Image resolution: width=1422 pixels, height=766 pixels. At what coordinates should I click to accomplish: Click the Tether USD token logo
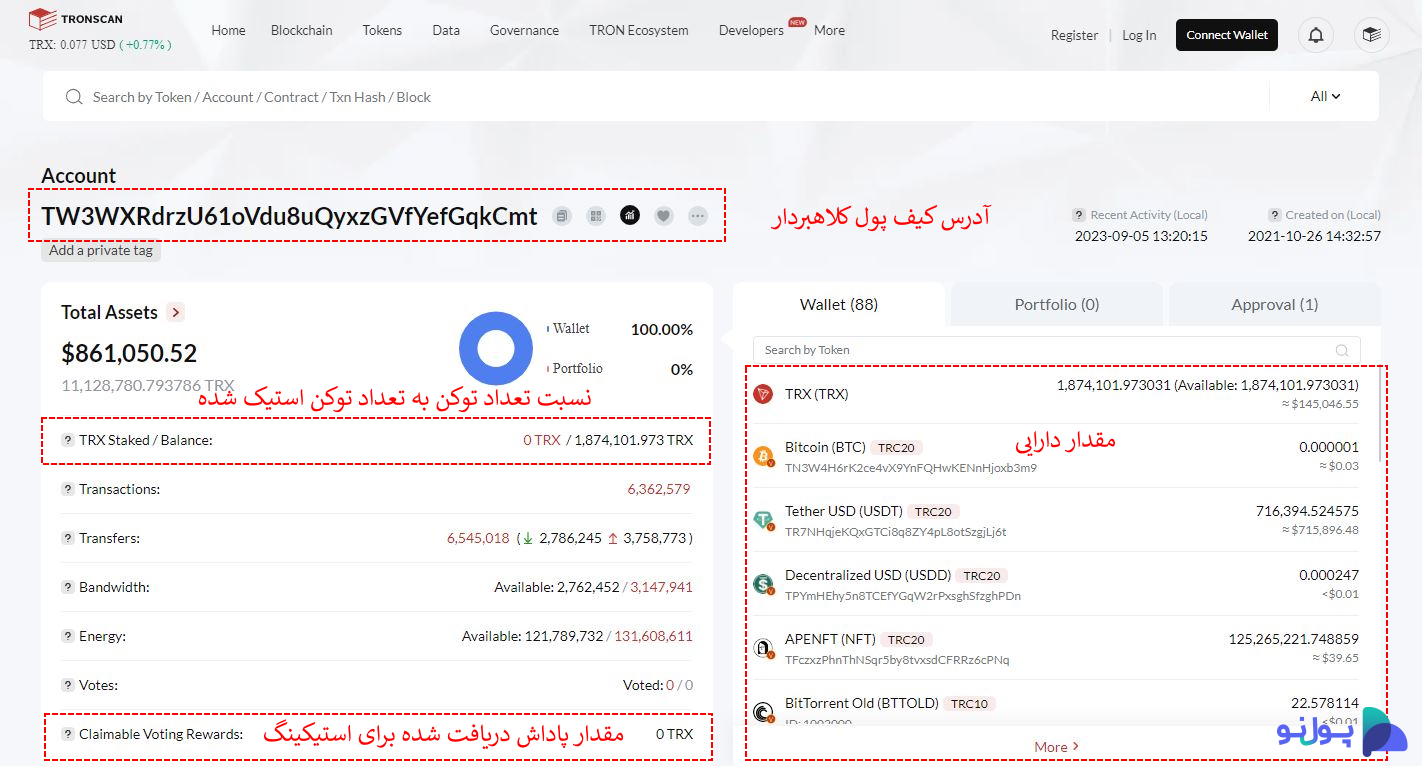click(764, 520)
